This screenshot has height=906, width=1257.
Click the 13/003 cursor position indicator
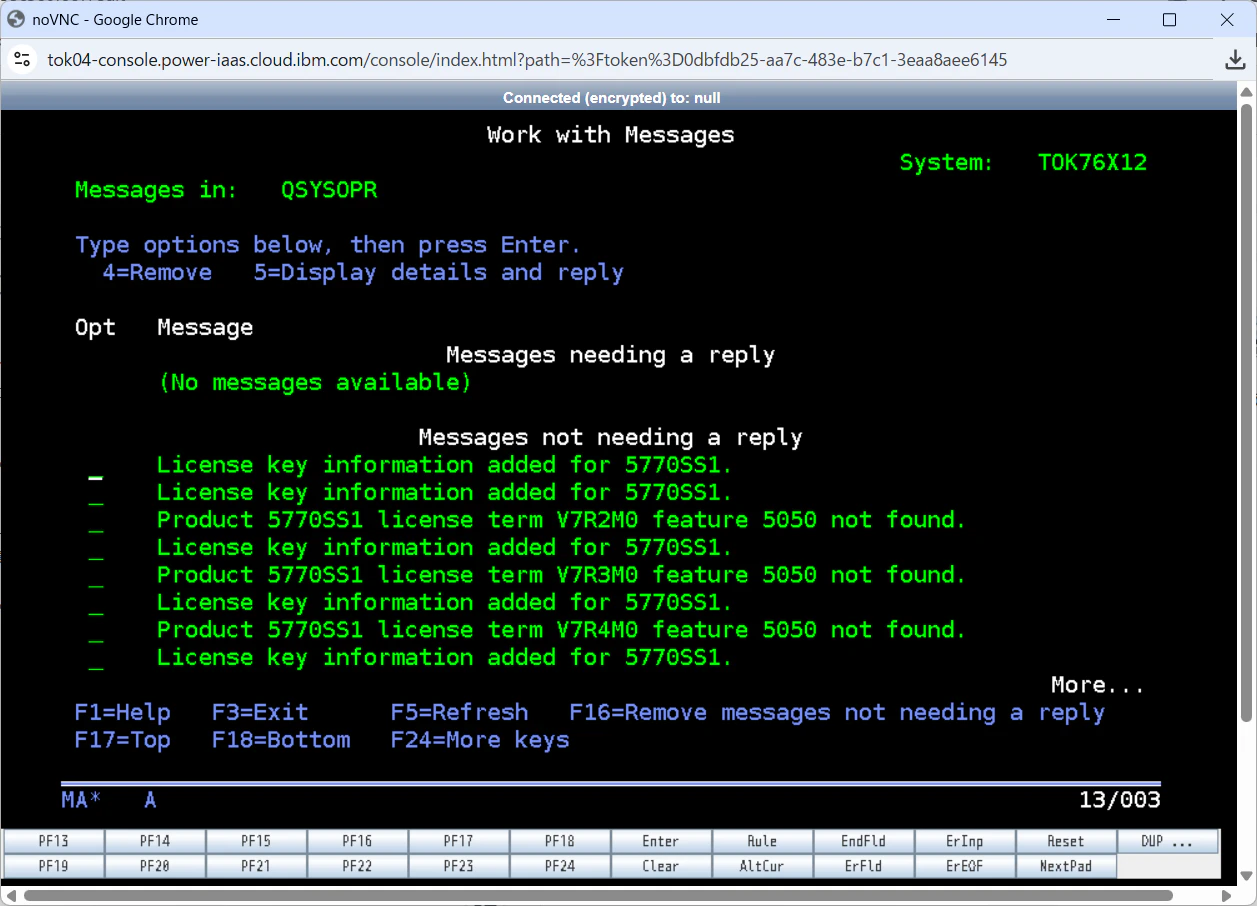(1119, 800)
